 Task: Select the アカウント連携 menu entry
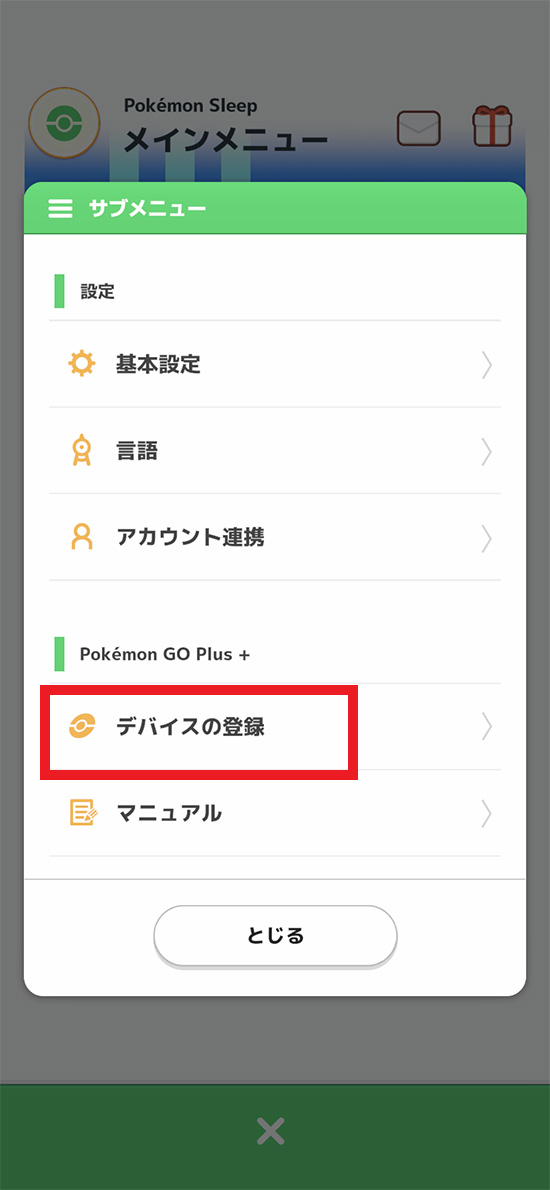(x=275, y=537)
